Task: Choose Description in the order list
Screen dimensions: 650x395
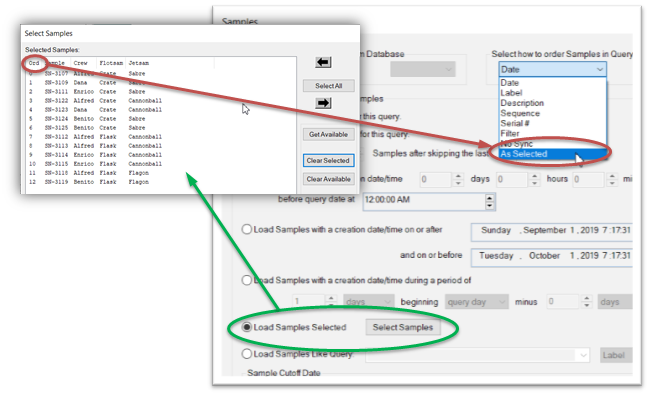Action: pyautogui.click(x=522, y=103)
